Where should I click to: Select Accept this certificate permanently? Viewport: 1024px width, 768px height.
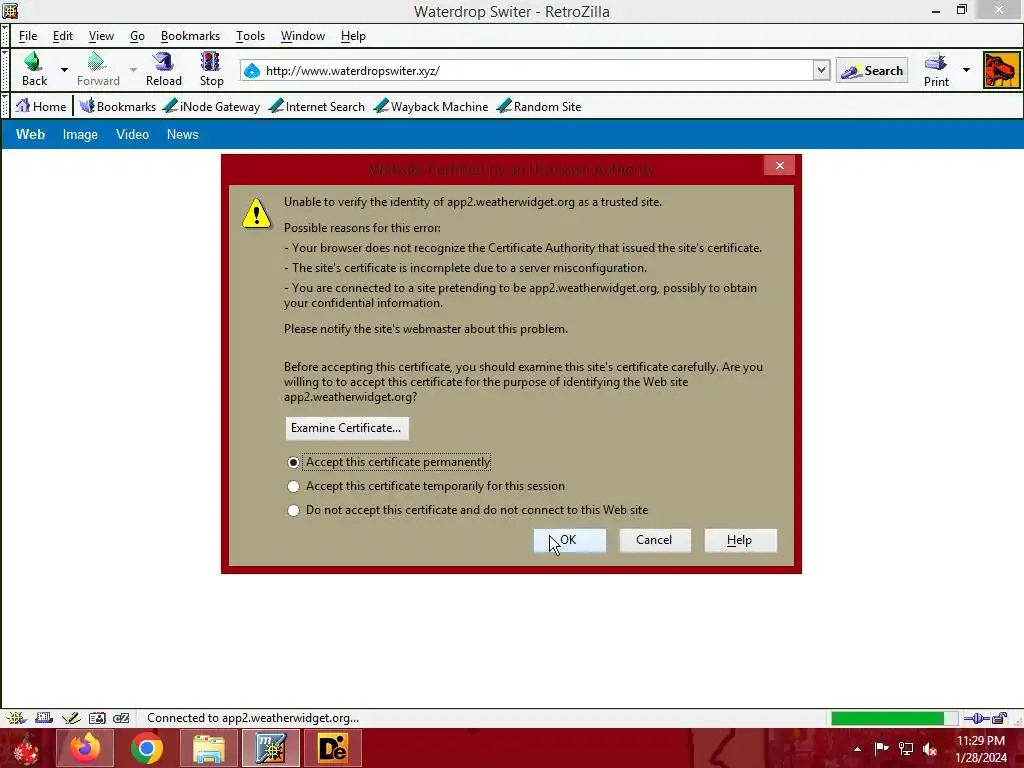pos(389,462)
